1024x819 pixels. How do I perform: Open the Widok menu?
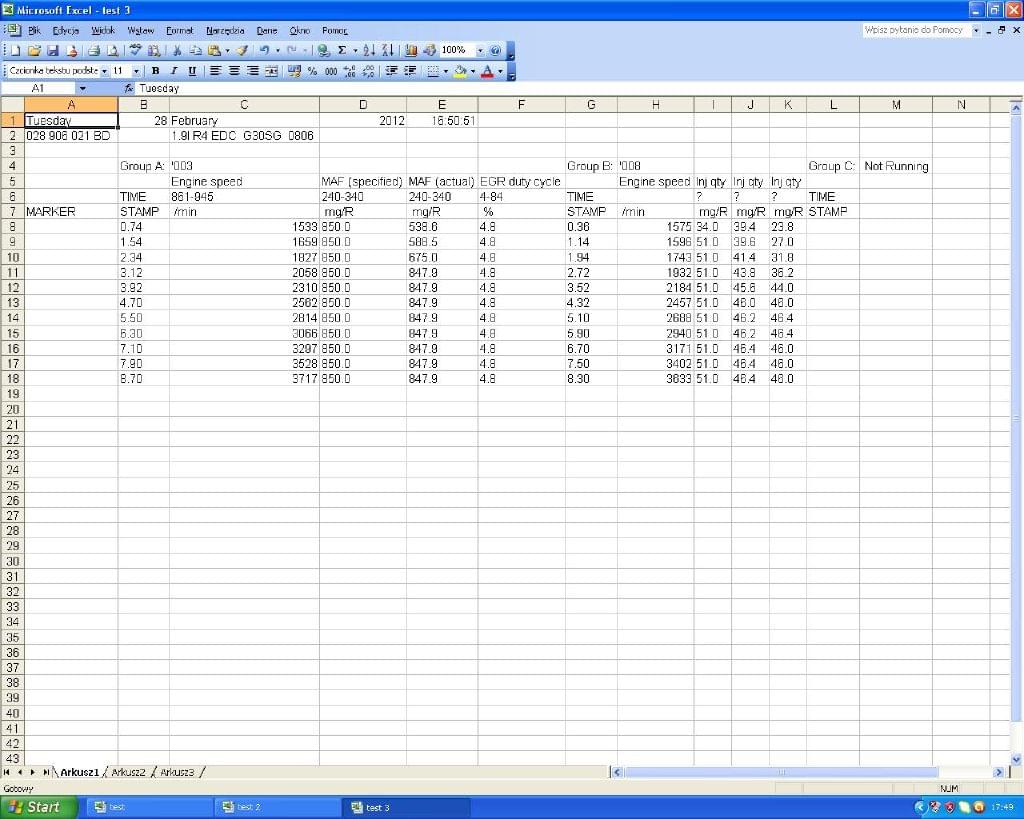(103, 31)
